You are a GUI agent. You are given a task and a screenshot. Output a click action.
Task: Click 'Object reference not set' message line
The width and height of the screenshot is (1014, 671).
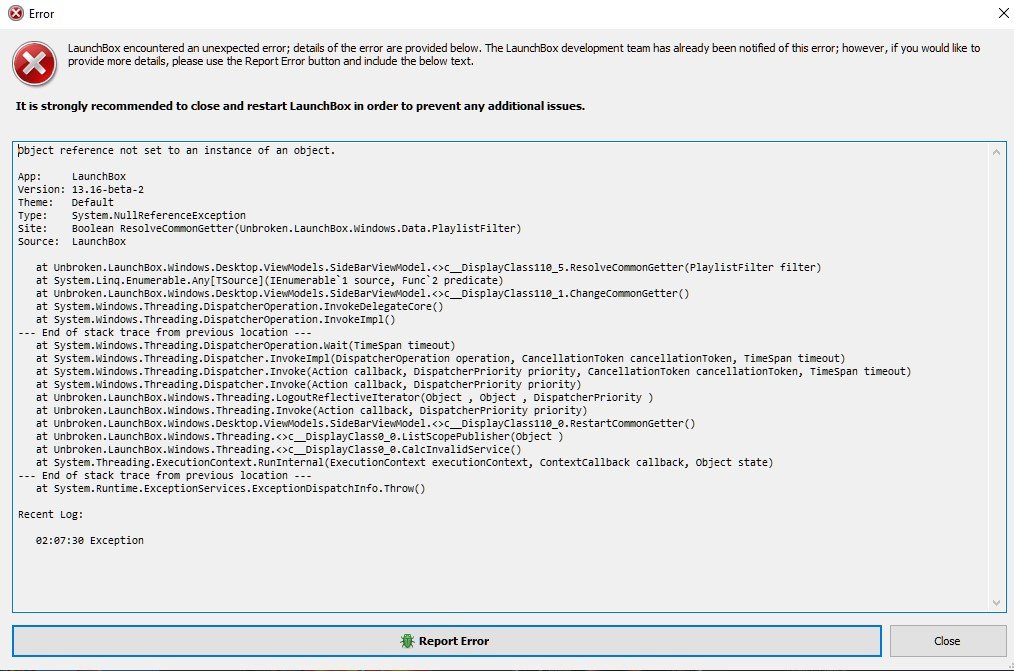click(x=176, y=150)
